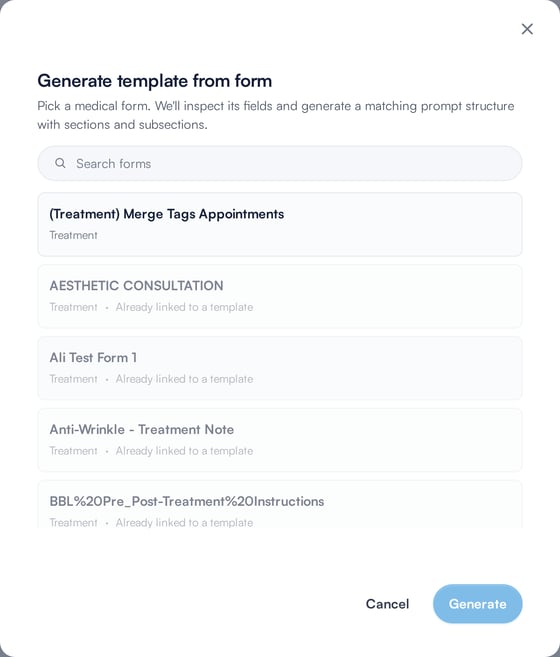
Task: Select (Treatment) Merge Tags Appointments form
Action: [x=280, y=224]
